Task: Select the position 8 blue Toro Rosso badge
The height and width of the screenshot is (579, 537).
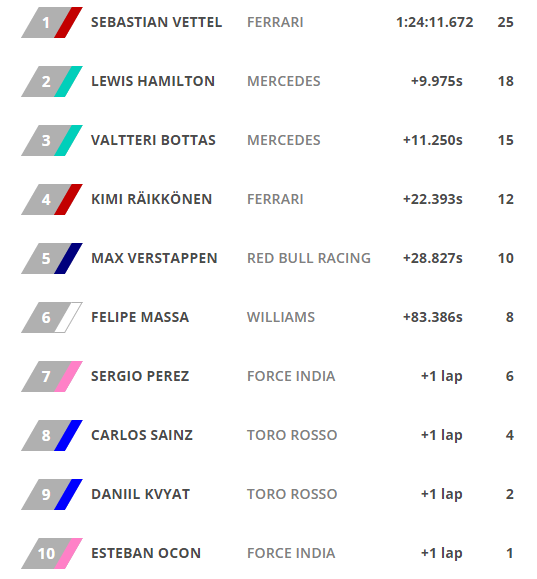Action: pos(52,435)
